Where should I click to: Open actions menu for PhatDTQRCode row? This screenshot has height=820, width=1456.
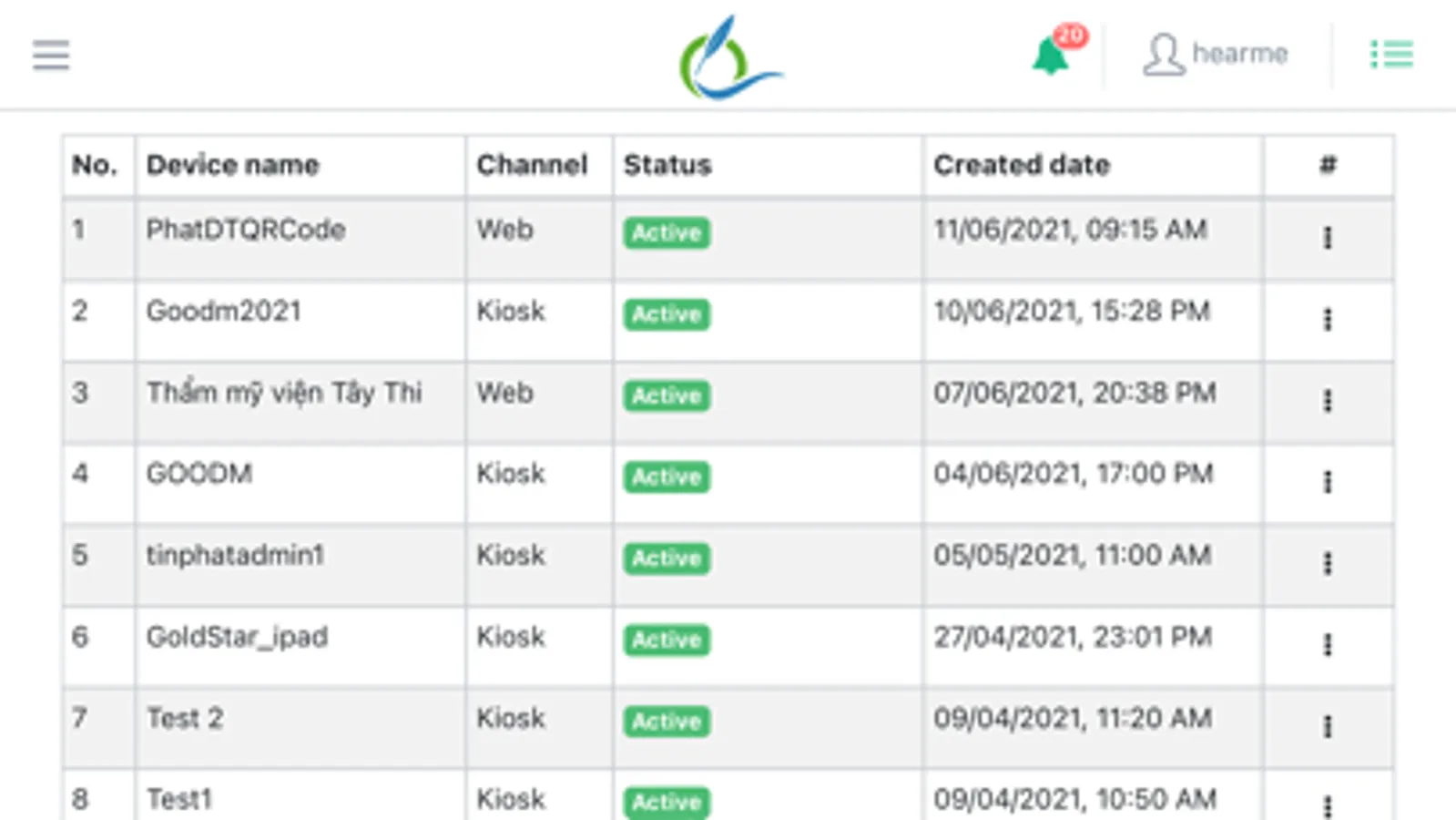pos(1328,238)
